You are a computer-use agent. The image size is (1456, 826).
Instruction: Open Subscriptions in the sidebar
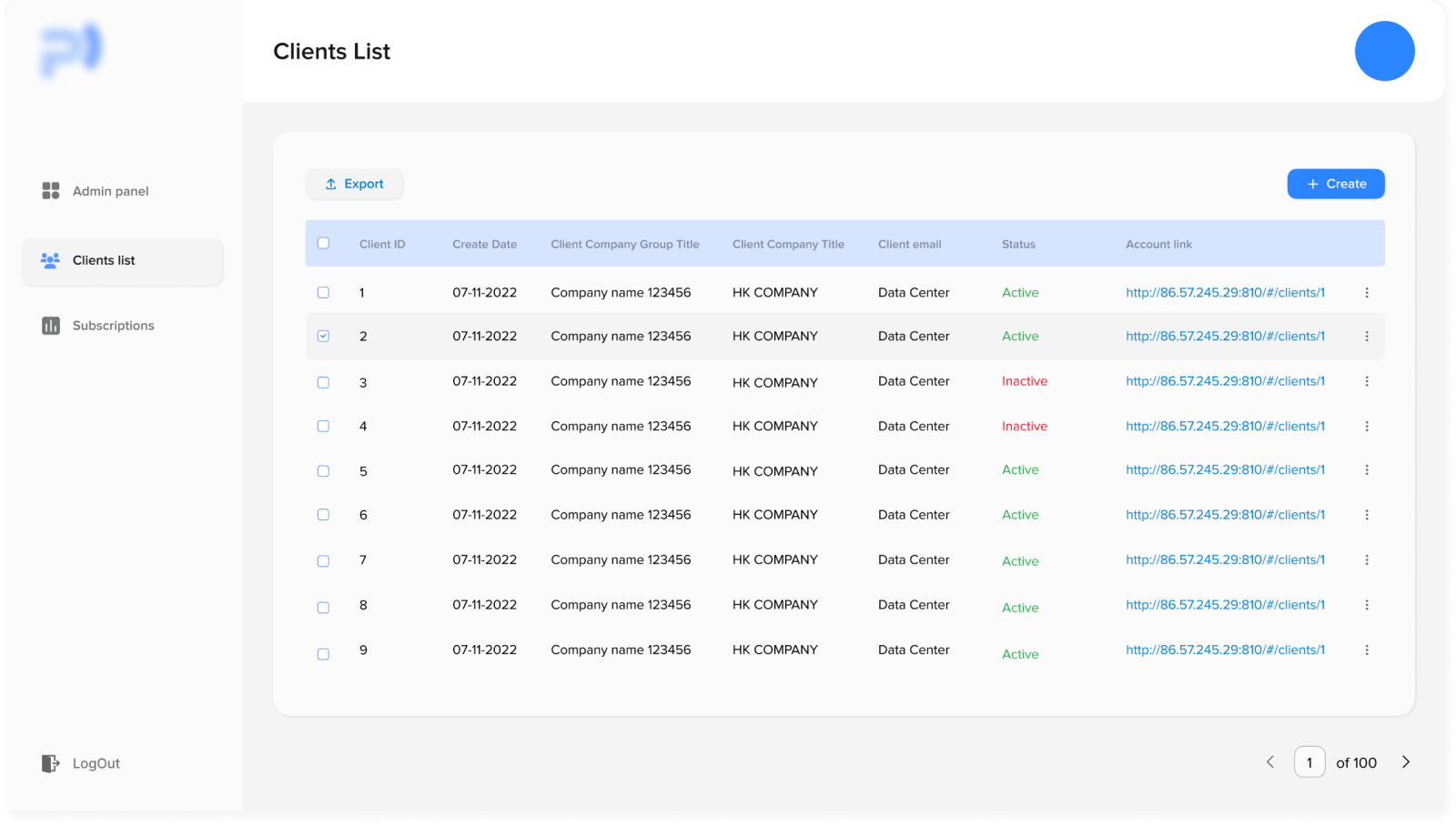[x=113, y=326]
